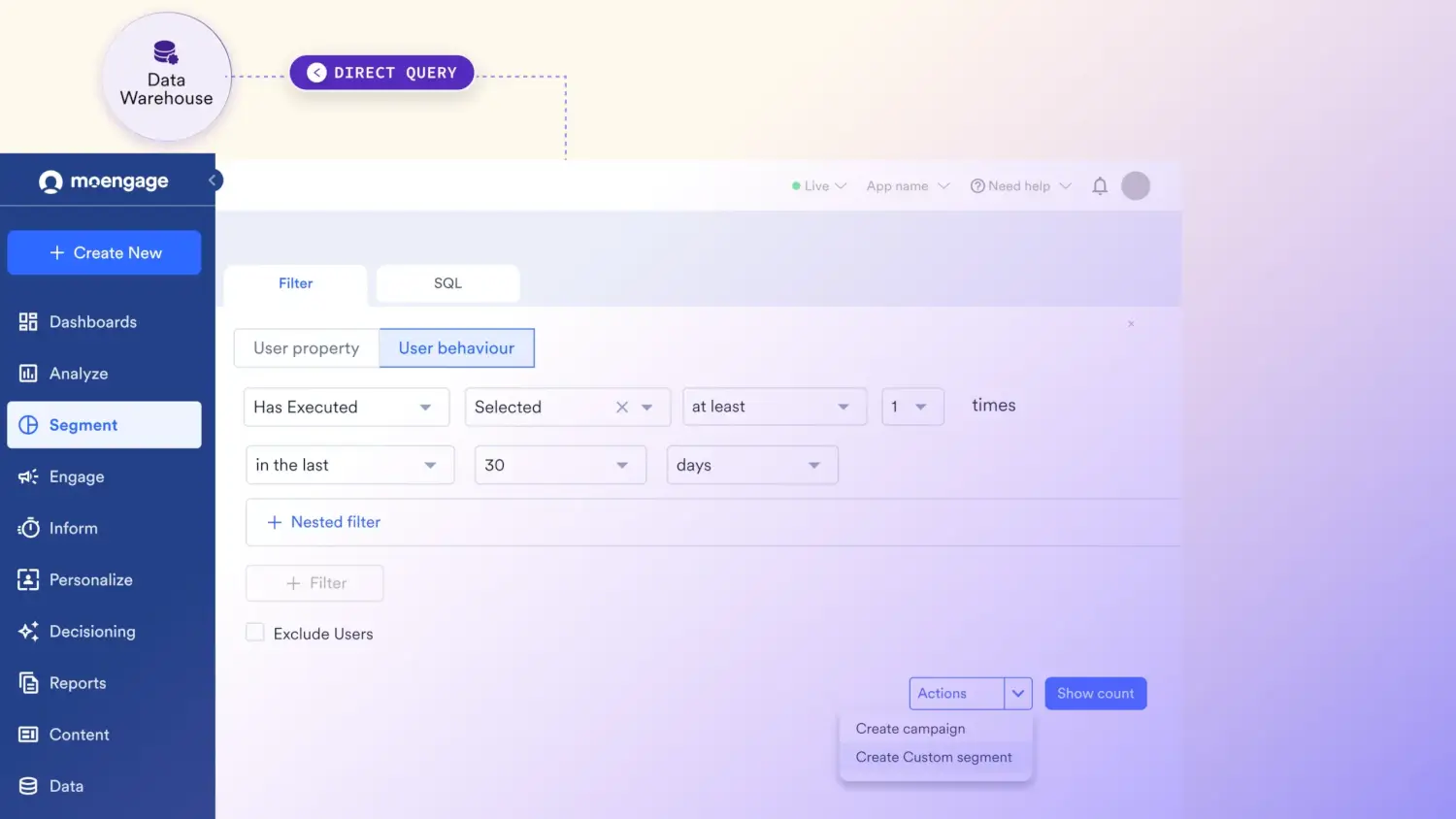Open the days unit dropdown

coord(752,465)
